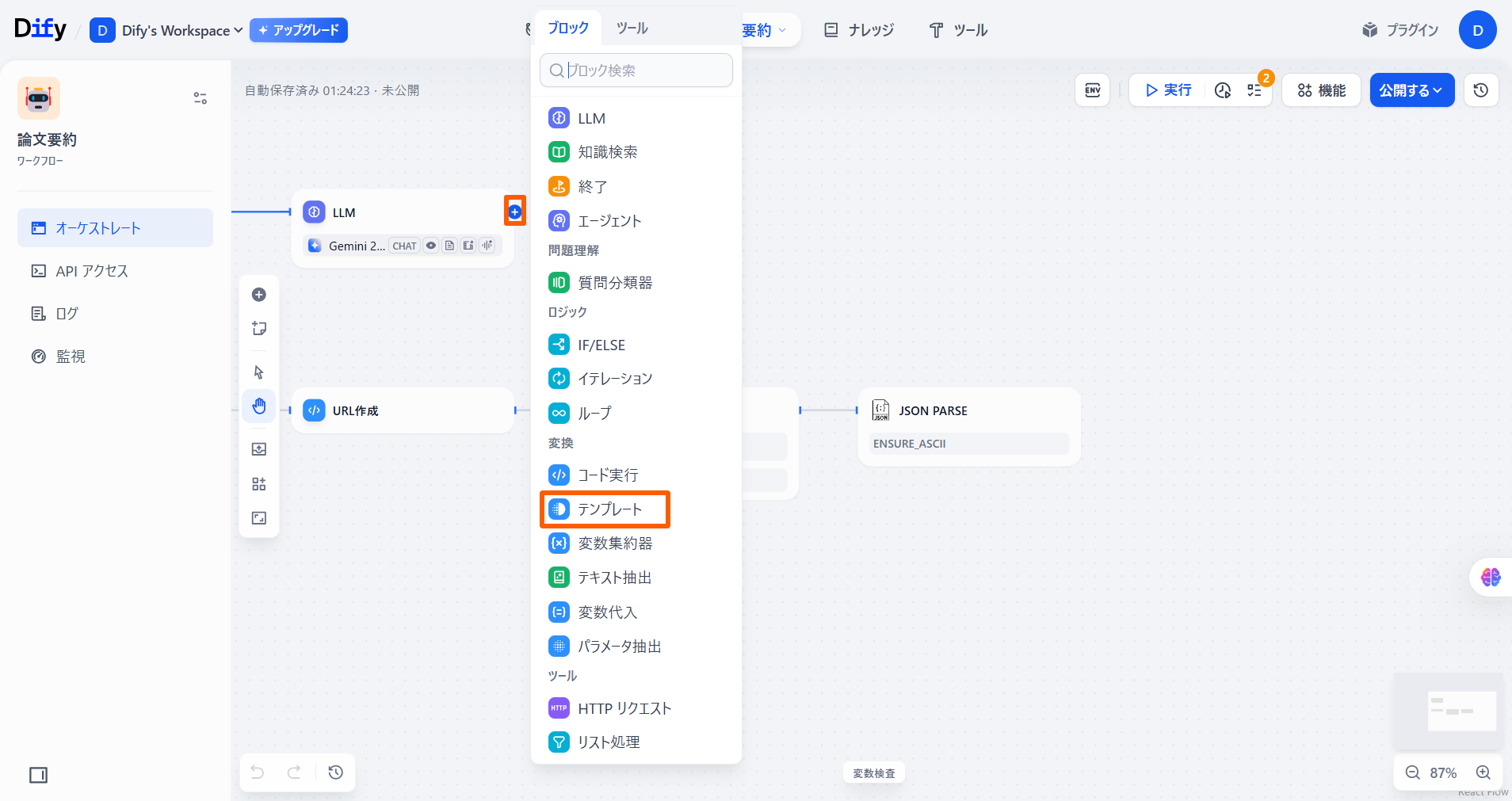The width and height of the screenshot is (1512, 801).
Task: Click the アップグレード upgrade button
Action: (299, 30)
